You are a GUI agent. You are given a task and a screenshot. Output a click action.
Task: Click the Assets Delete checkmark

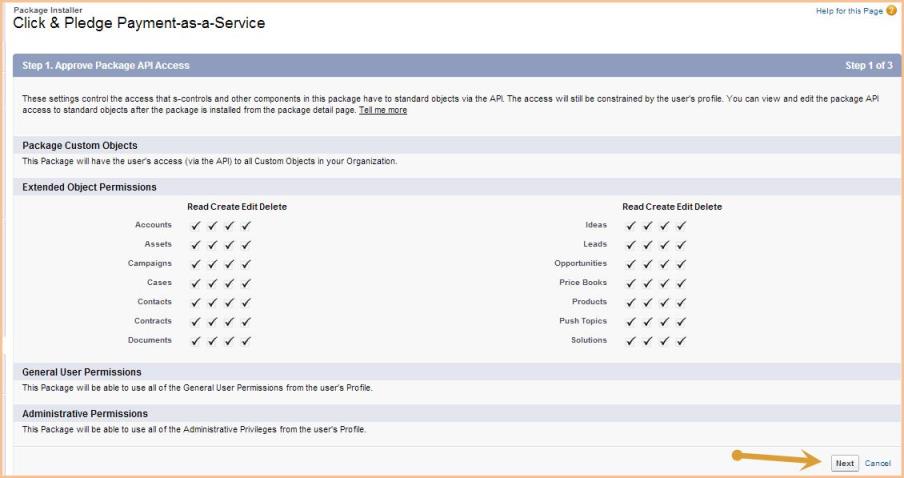[246, 244]
